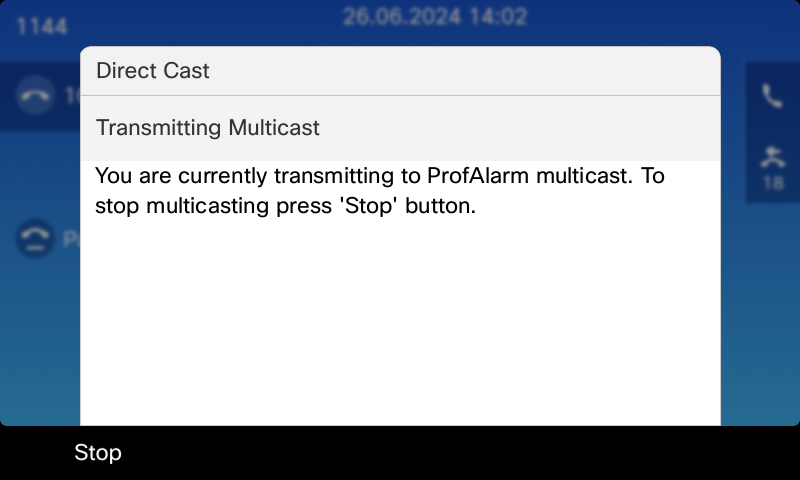Click the empty softkey bar right of Stop

tap(459, 453)
